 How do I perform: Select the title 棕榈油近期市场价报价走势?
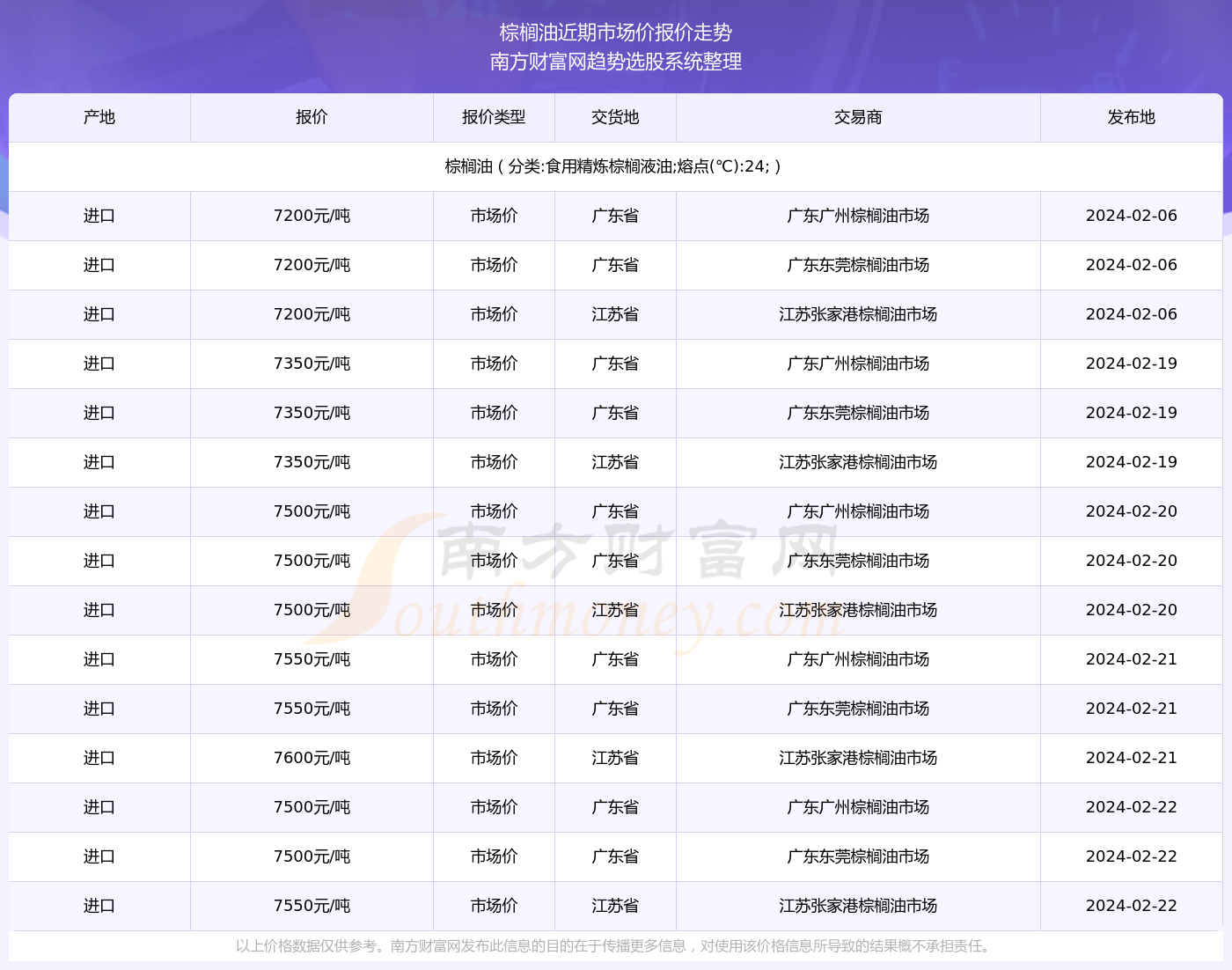point(616,33)
